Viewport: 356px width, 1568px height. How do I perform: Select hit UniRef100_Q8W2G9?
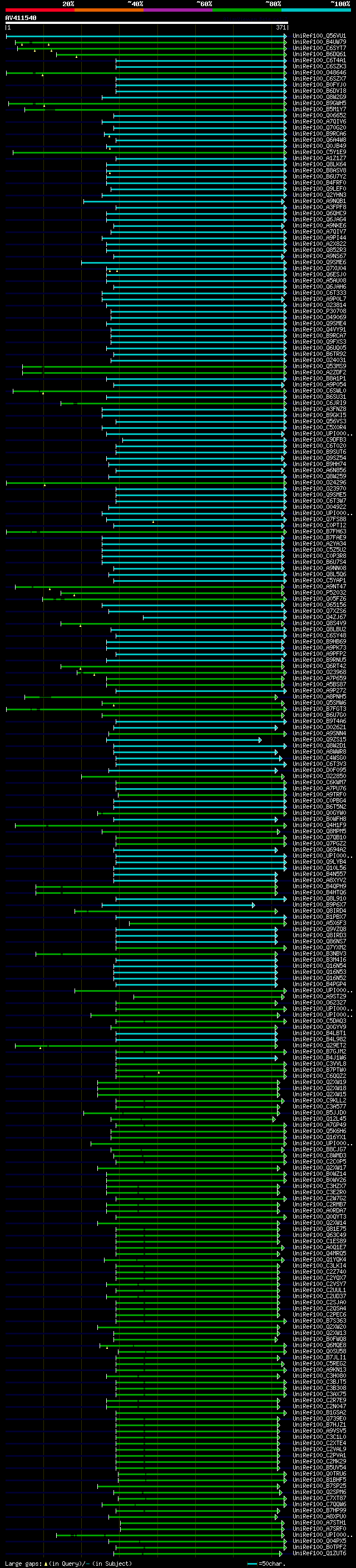(319, 97)
